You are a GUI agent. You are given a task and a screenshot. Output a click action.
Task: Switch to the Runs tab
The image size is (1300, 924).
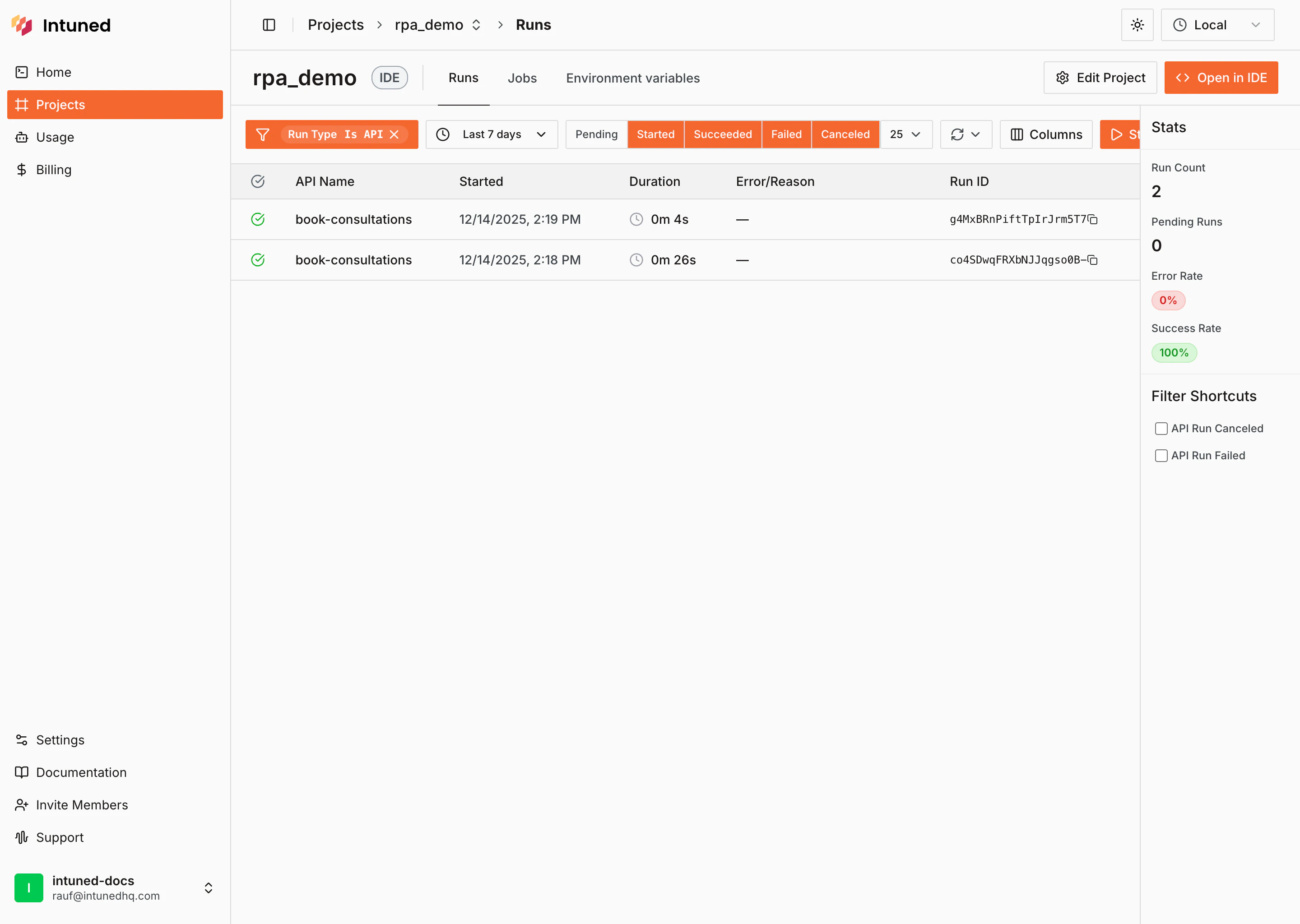click(463, 78)
